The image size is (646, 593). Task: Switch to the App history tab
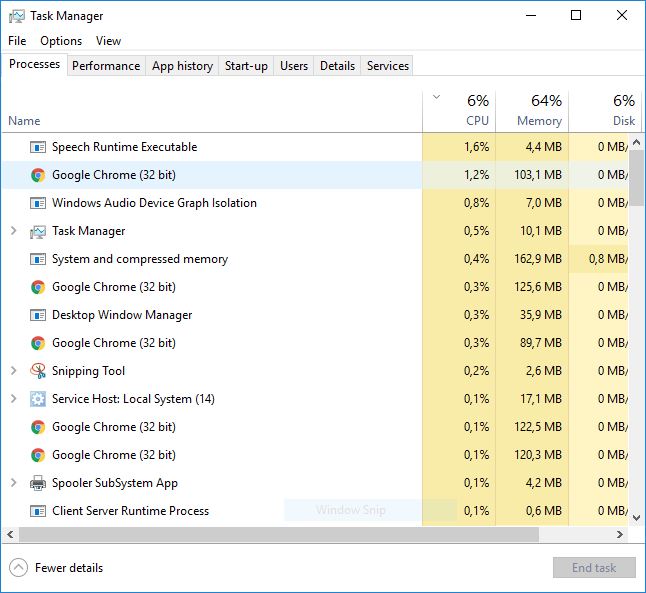pos(182,66)
